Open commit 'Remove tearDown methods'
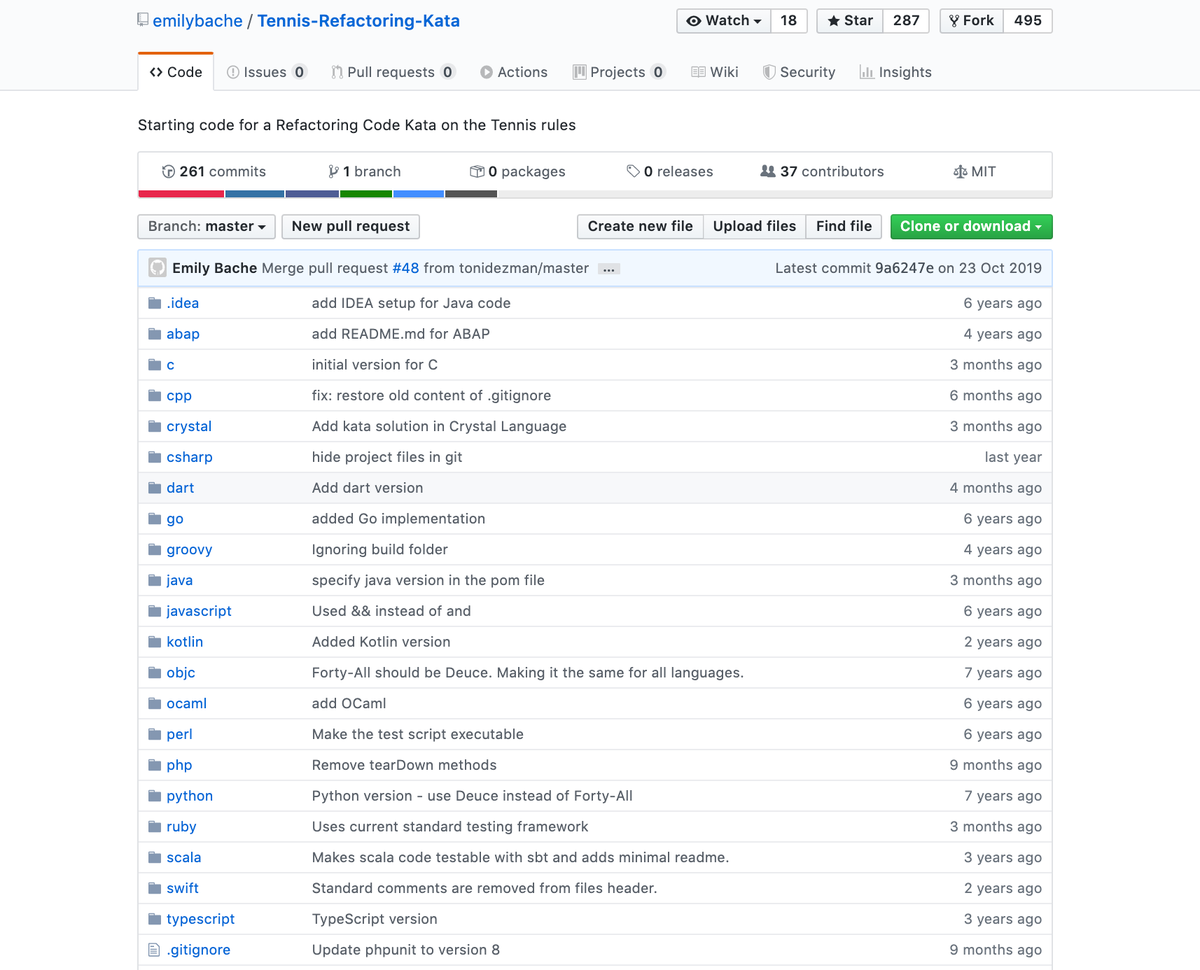The width and height of the screenshot is (1200, 970). point(404,766)
